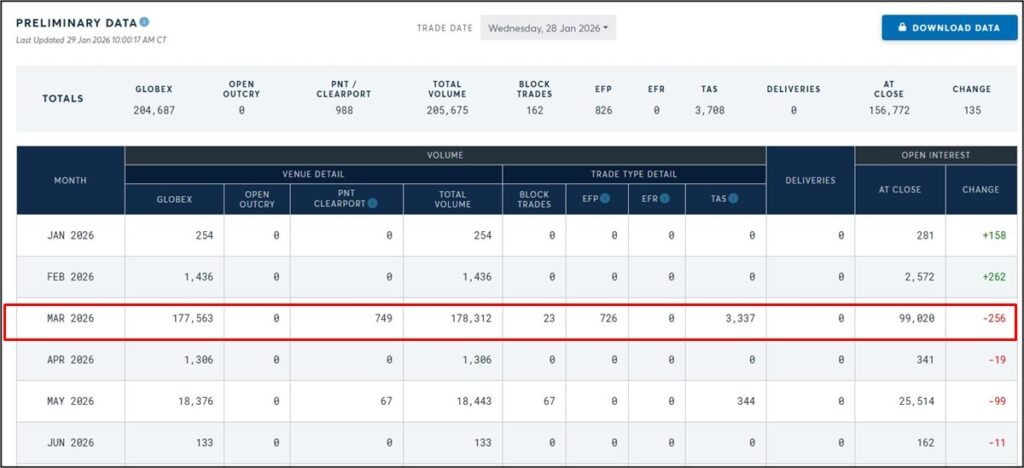Click the Month column header
Screen dimensions: 1024x468
(x=70, y=180)
